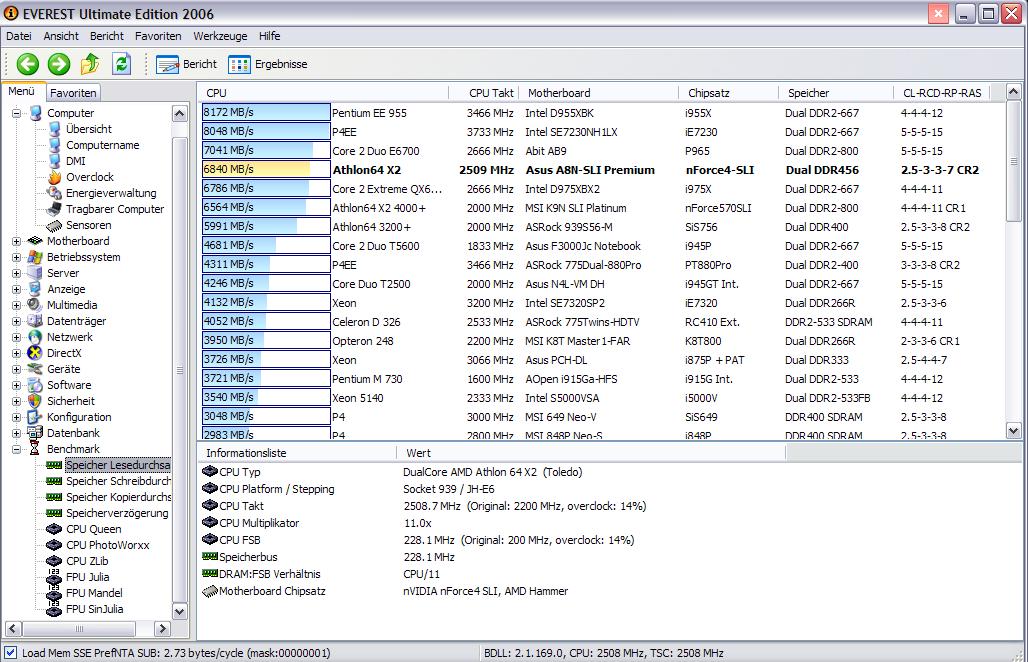Viewport: 1028px width, 662px height.
Task: Open the Ansicht menu
Action: pyautogui.click(x=61, y=36)
